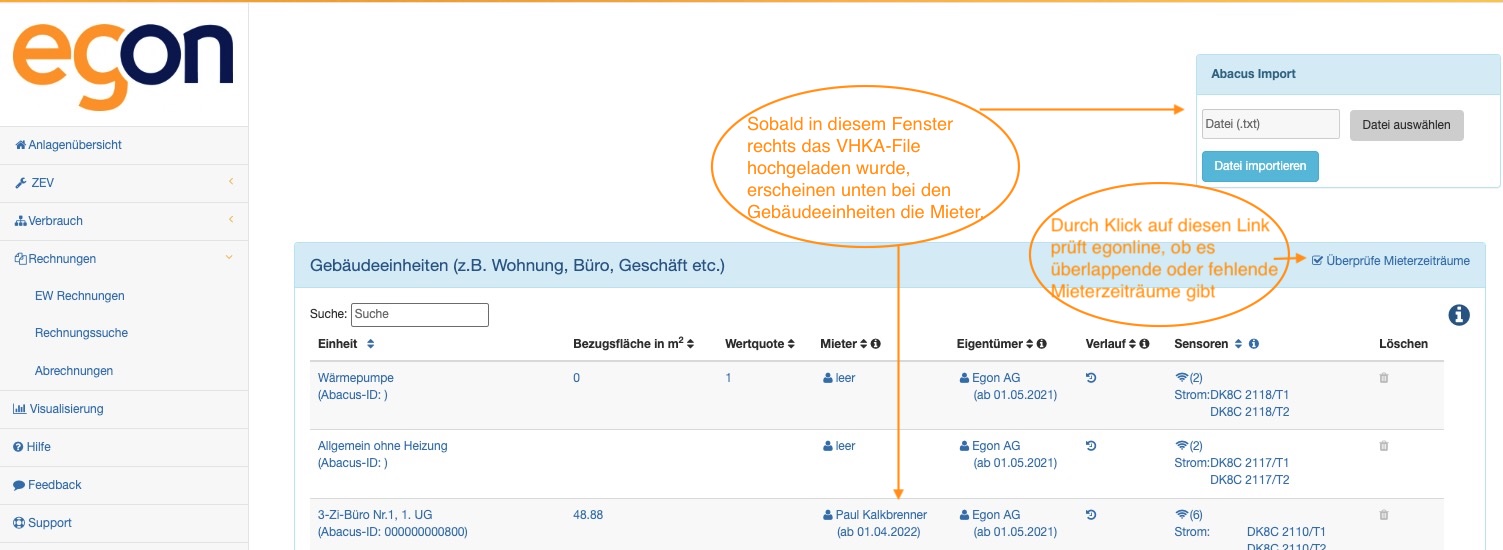Open history icon for 3-Zi-Büro row
Screen dimensions: 1503x550
pos(1091,515)
